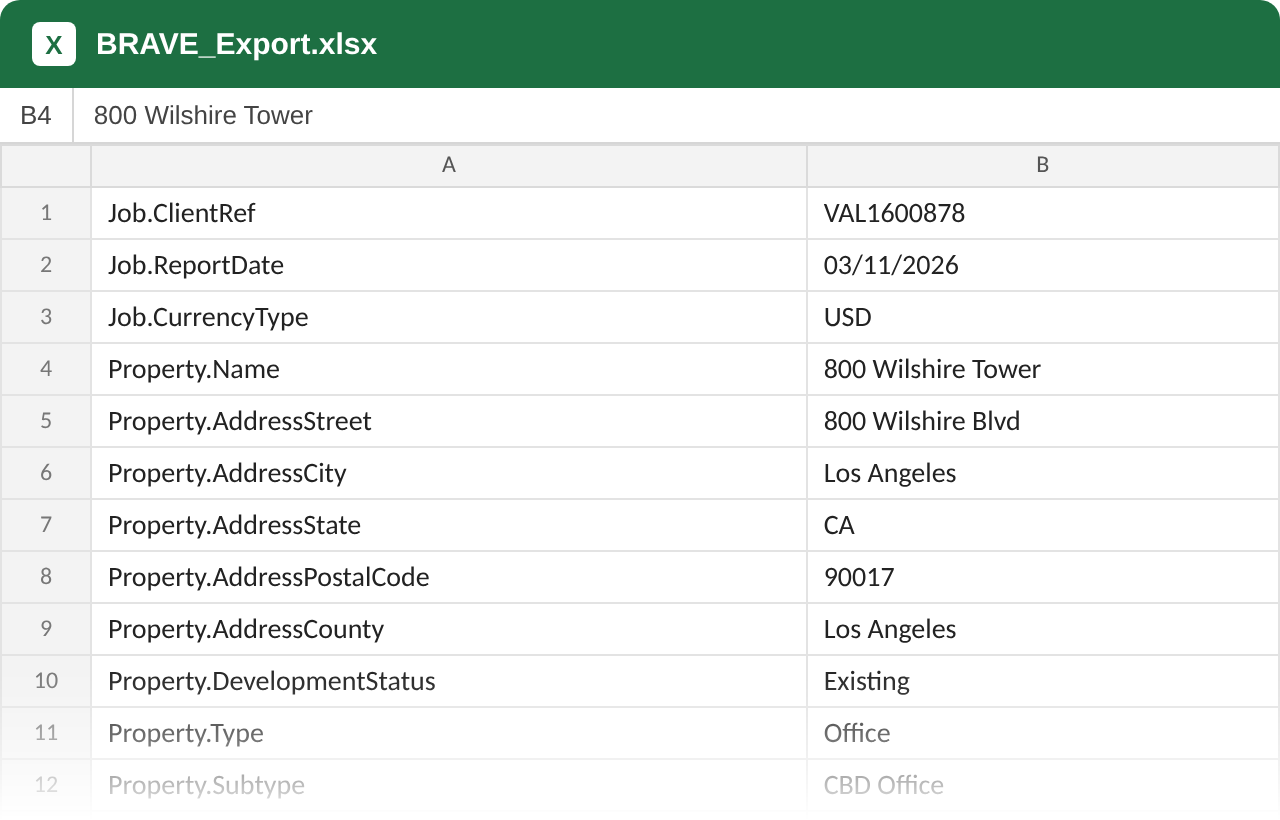Viewport: 1280px width, 820px height.
Task: Select cell Property.AddressPostalCode
Action: (x=449, y=577)
